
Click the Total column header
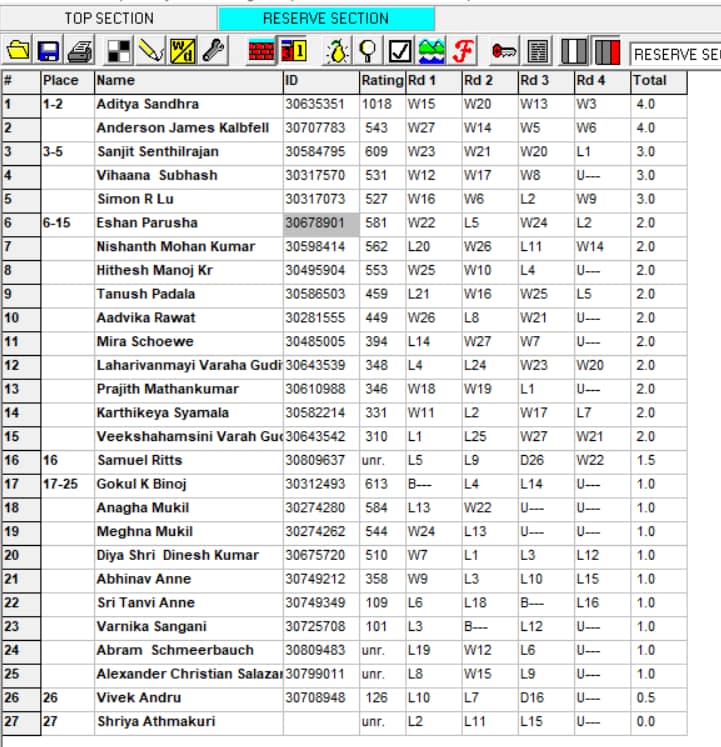click(x=657, y=80)
